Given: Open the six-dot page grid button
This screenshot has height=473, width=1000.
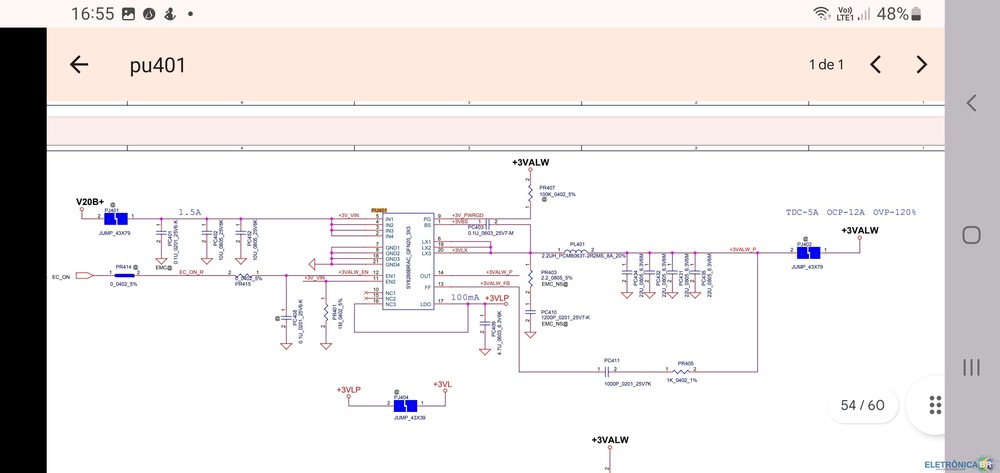Looking at the screenshot, I should [935, 405].
